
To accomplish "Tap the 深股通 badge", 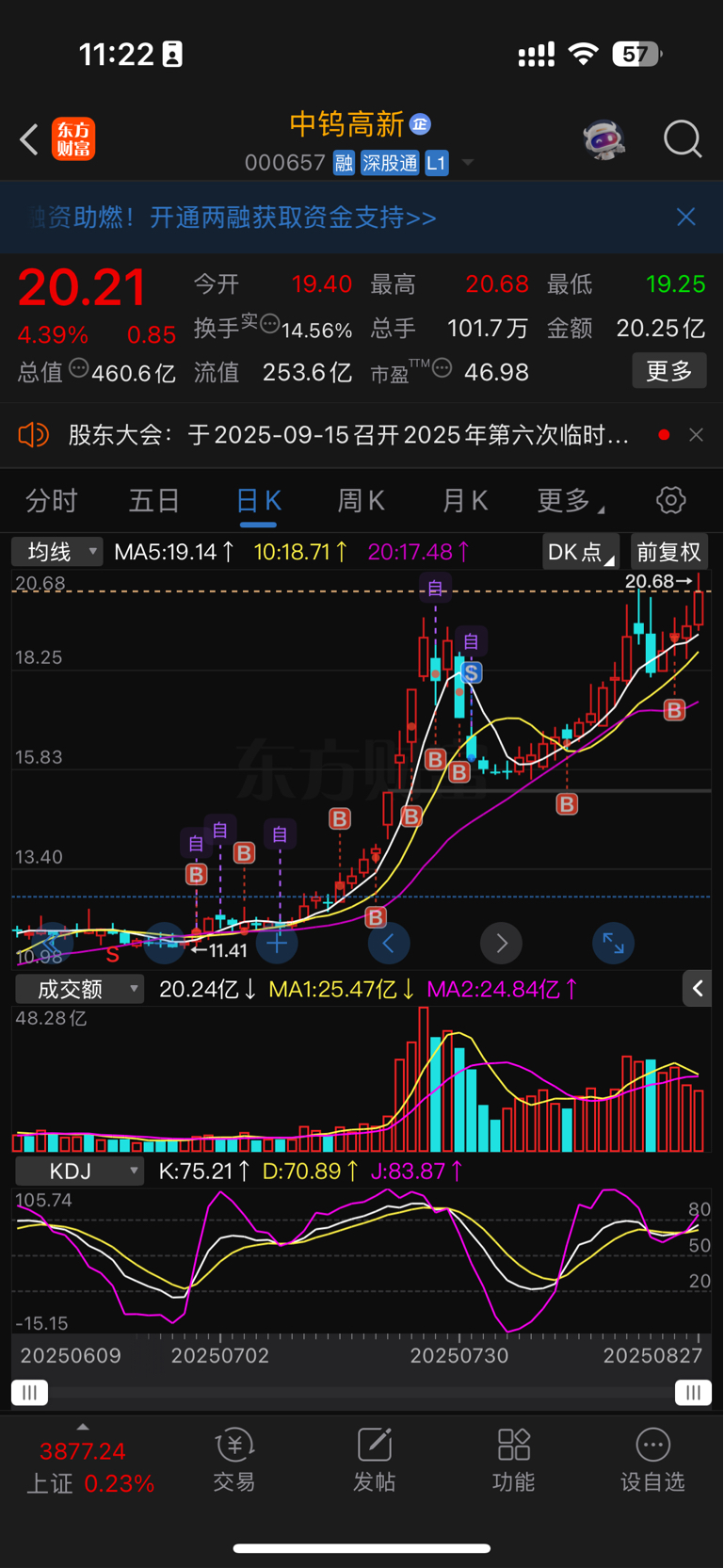I will coord(390,163).
